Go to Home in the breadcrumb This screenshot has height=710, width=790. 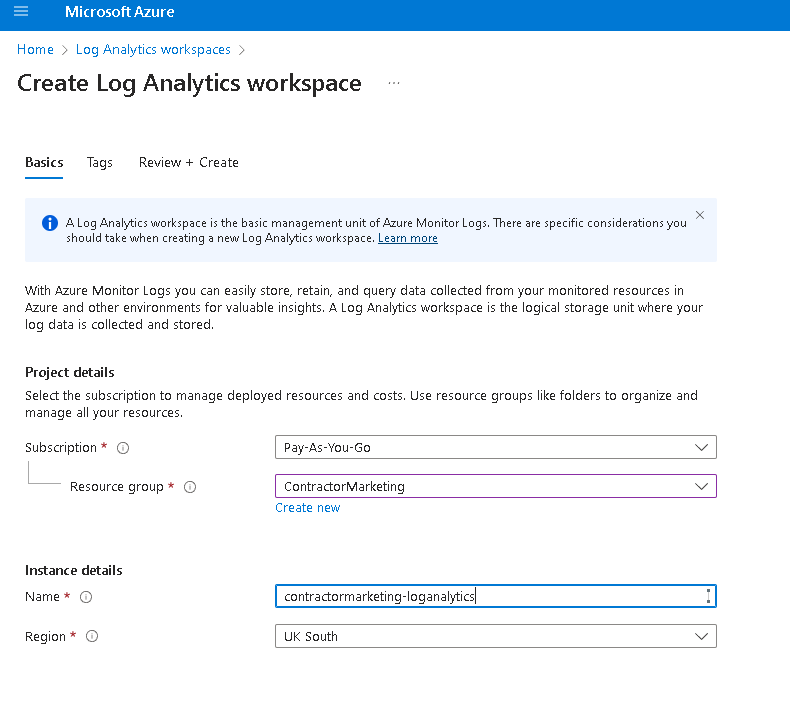[35, 49]
